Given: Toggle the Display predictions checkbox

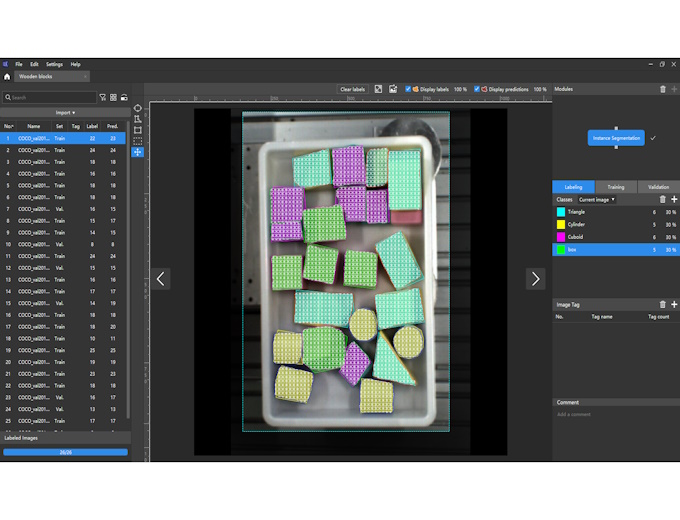Looking at the screenshot, I should click(477, 89).
